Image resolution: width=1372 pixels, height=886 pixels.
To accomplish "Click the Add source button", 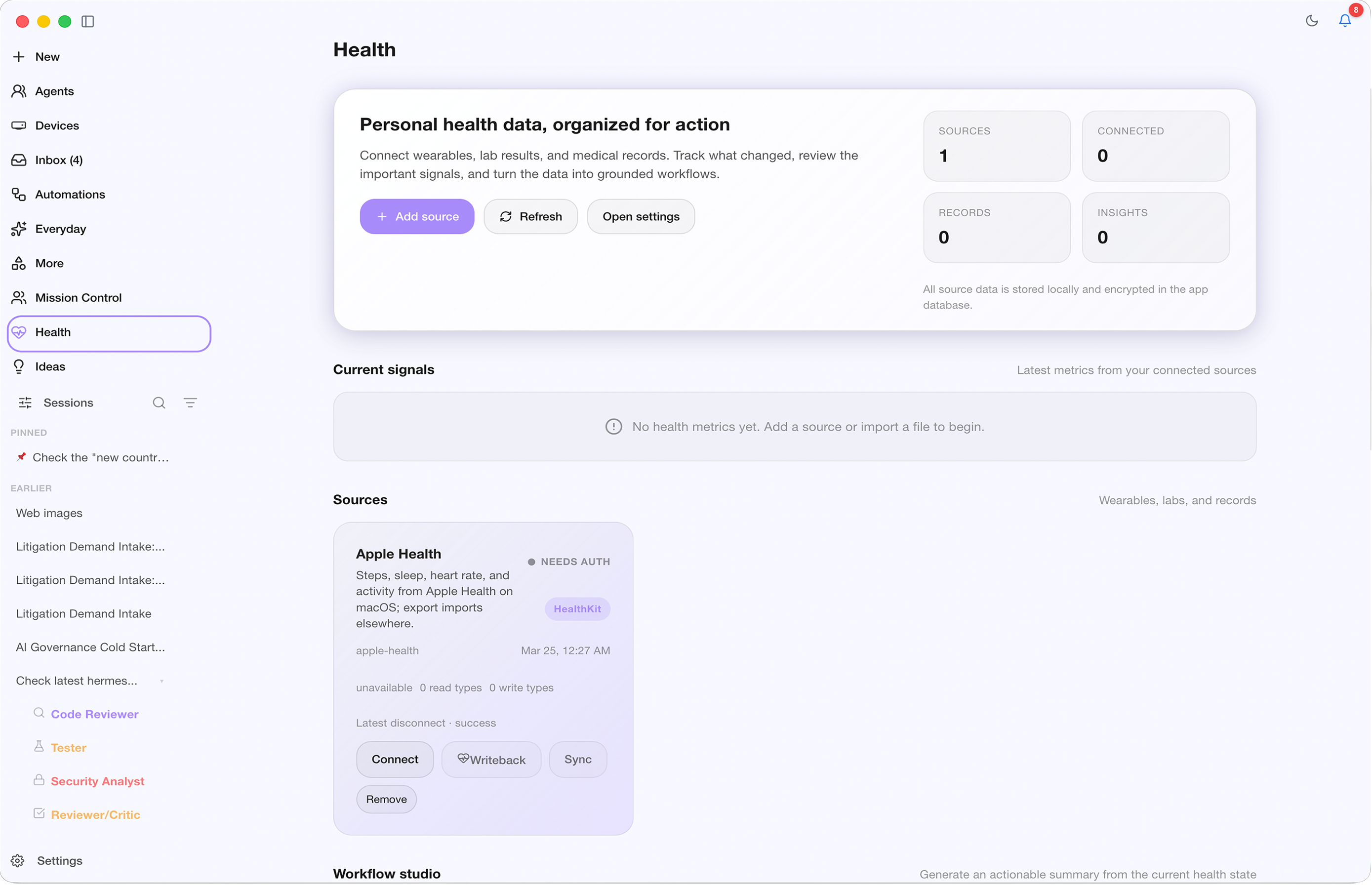I will tap(417, 217).
